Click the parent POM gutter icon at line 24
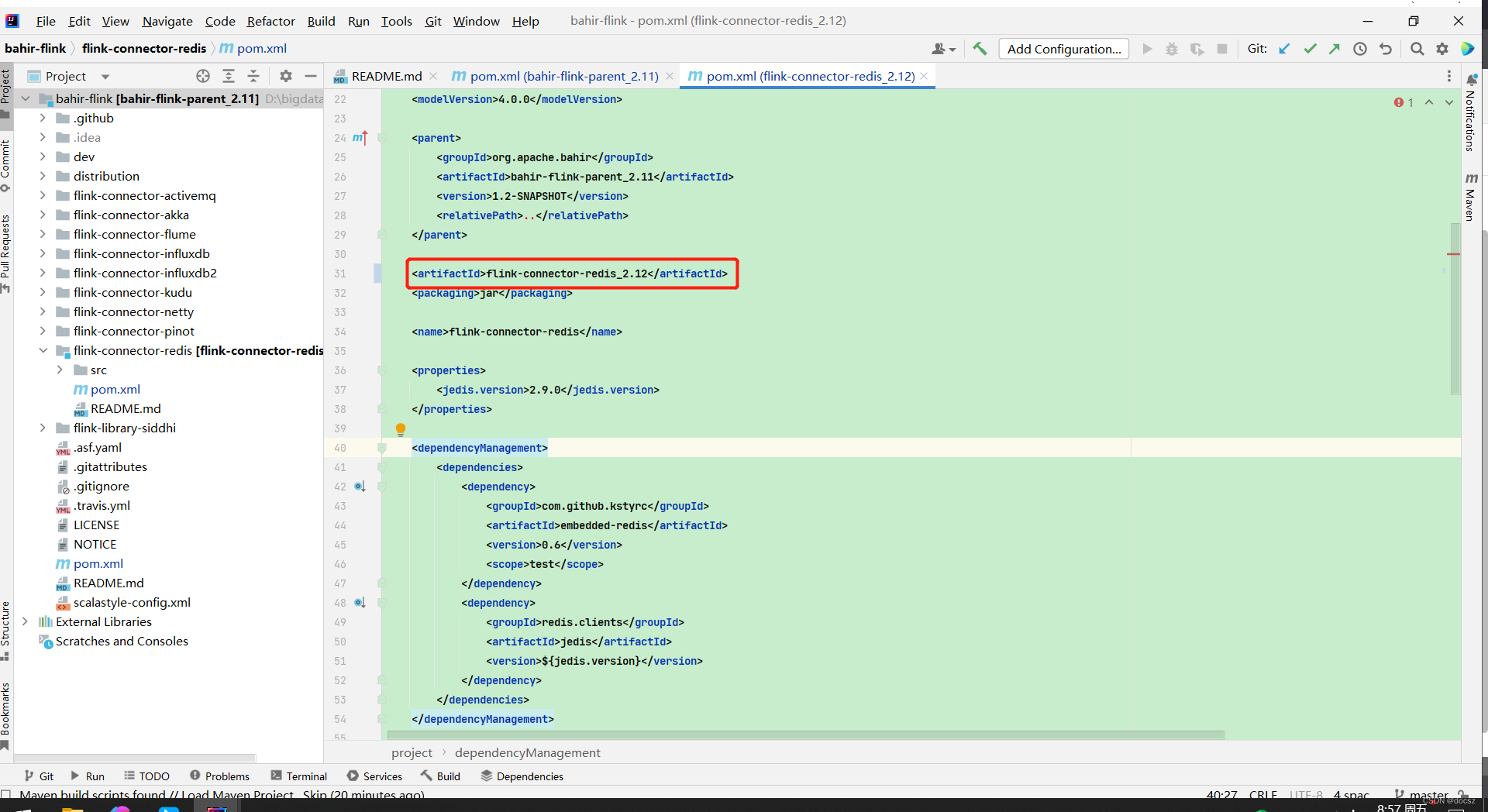The height and width of the screenshot is (812, 1488). pyautogui.click(x=360, y=138)
